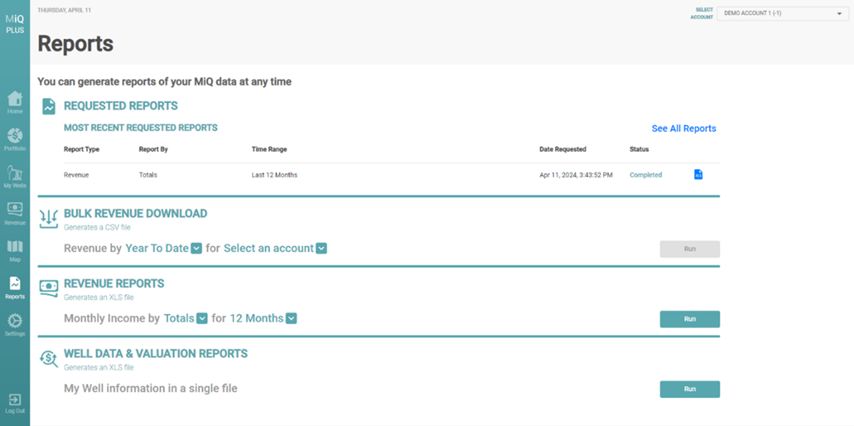Click the Requested Reports heading

pos(121,106)
